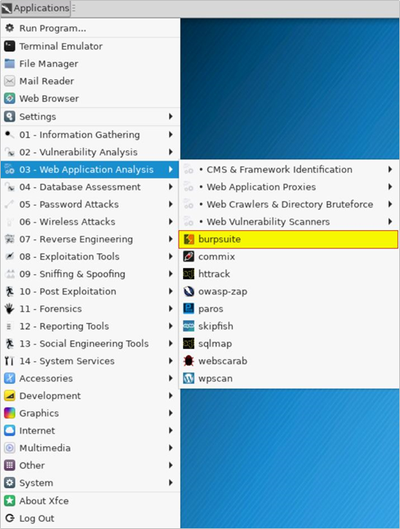
Task: Open About Xfce entry
Action: tap(90, 501)
